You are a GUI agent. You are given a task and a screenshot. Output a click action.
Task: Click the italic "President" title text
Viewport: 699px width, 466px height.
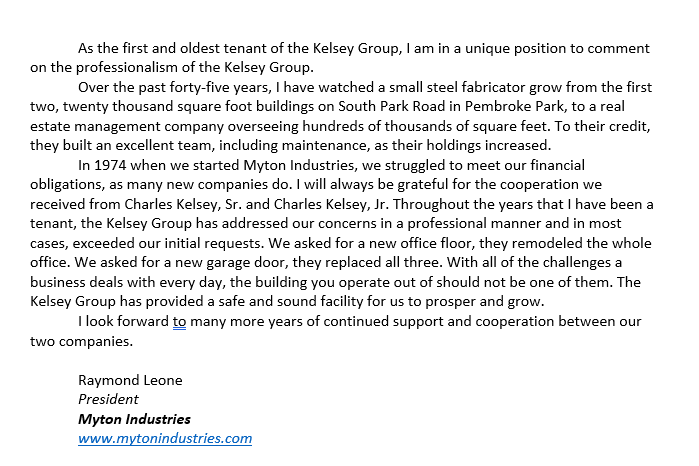click(108, 399)
